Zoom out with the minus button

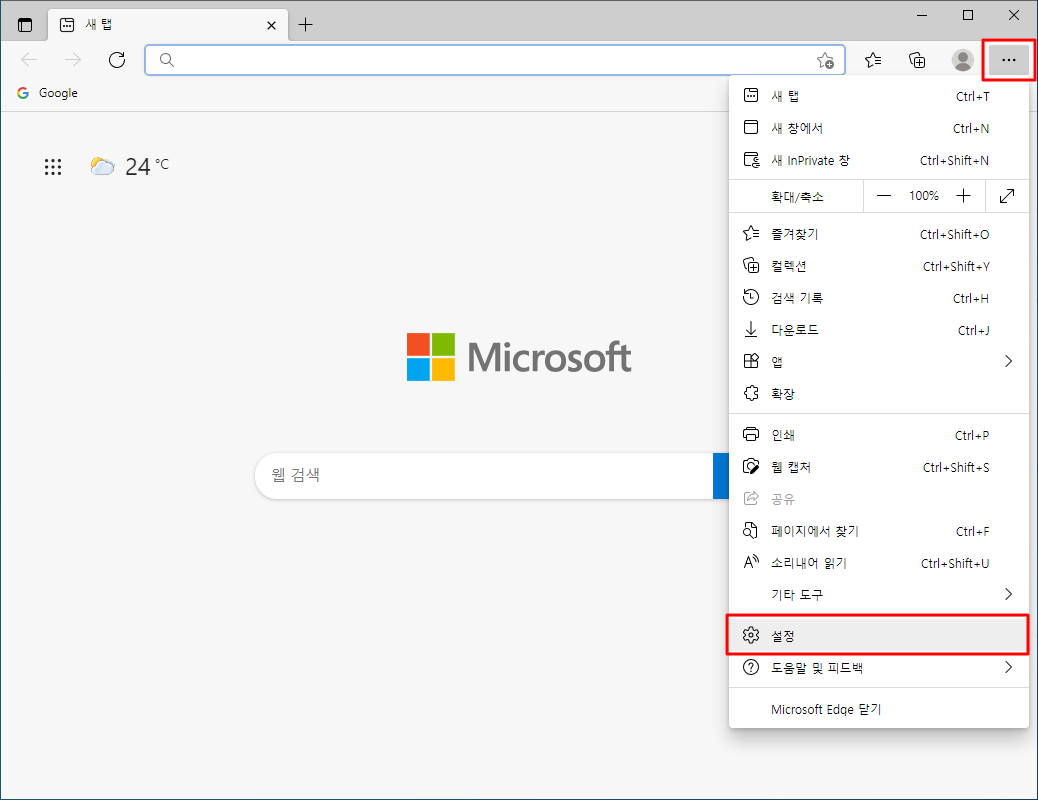click(884, 196)
